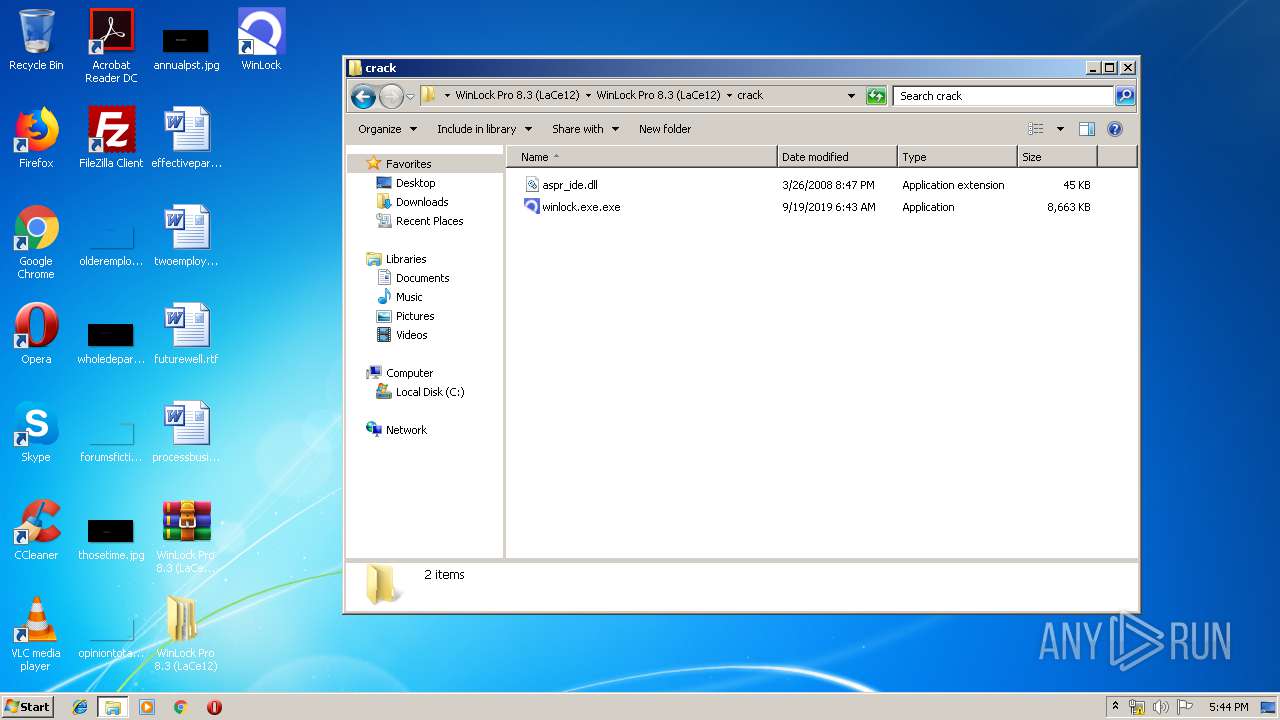Open Downloads in Favorites
Screen dimensions: 1280x720
click(421, 202)
